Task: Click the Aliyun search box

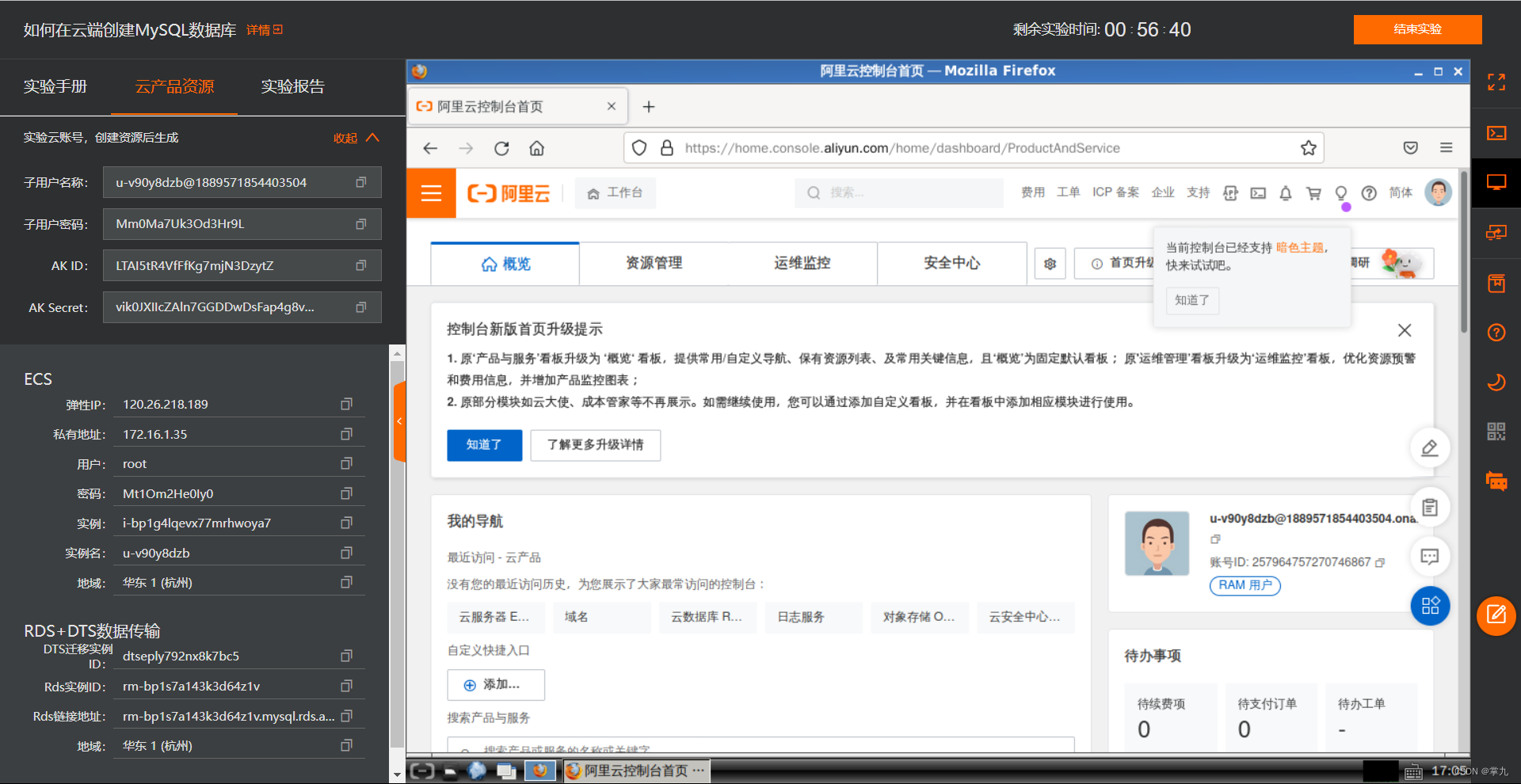Action: [x=899, y=192]
